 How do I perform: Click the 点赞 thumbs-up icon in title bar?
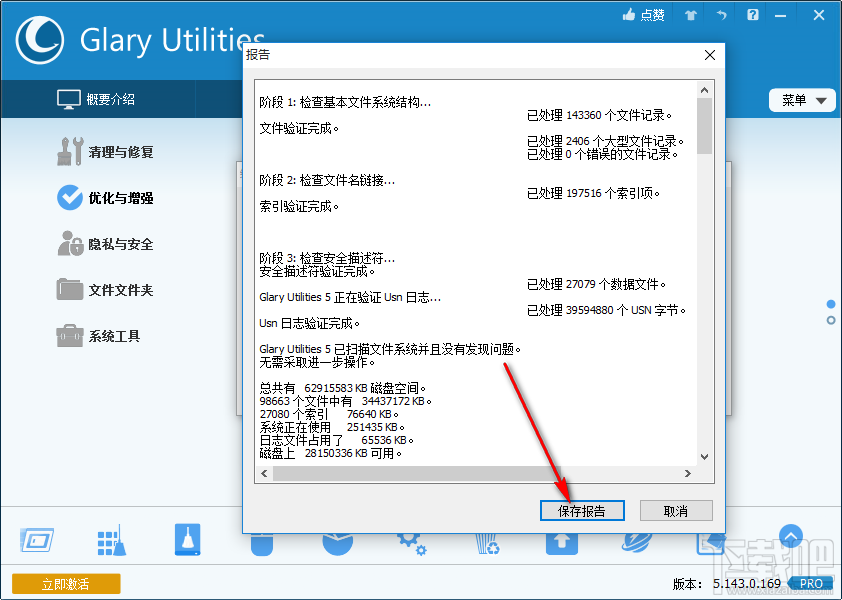pyautogui.click(x=629, y=15)
